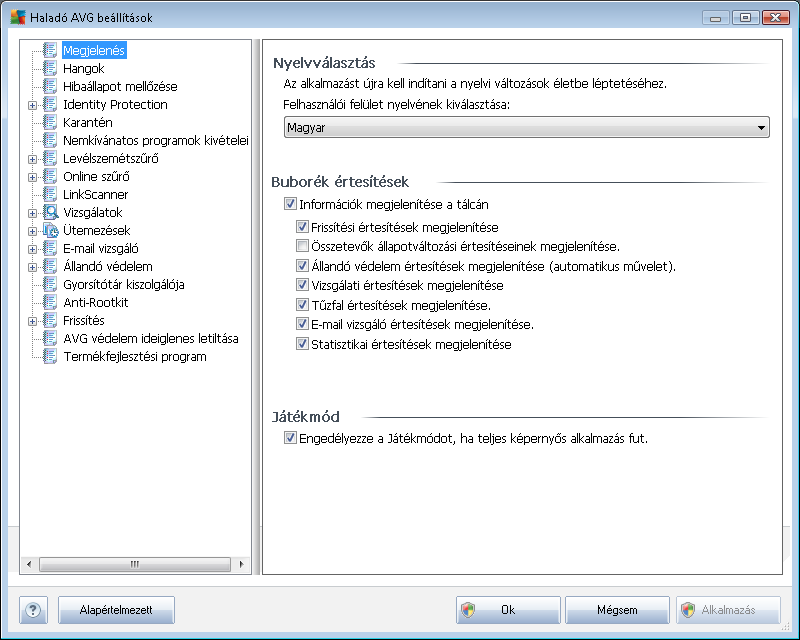800x640 pixels.
Task: Click the tree scrollbar right arrow
Action: [241, 564]
